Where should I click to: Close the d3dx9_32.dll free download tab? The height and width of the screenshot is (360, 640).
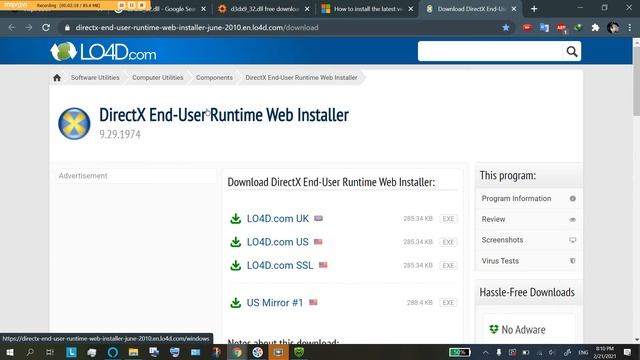[307, 9]
